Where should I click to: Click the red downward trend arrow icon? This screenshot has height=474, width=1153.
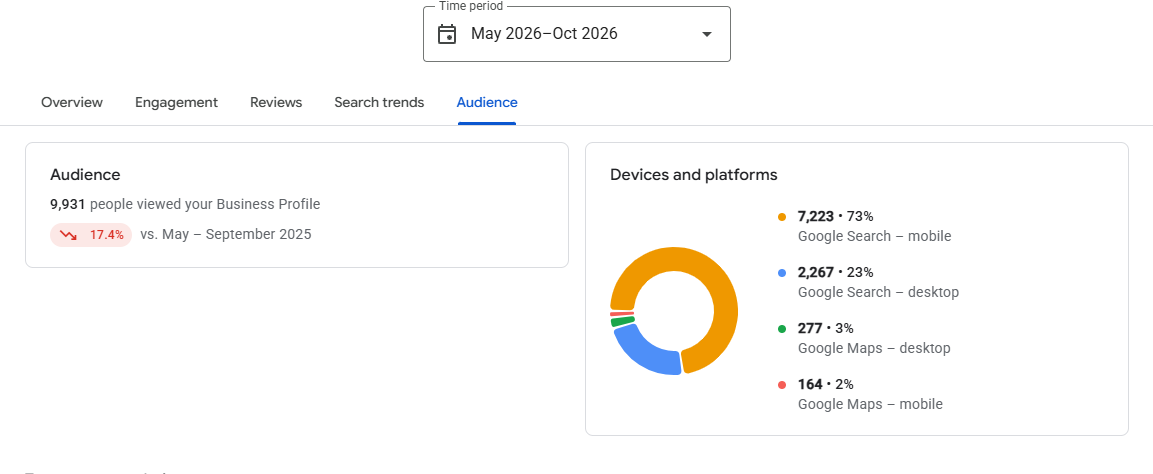click(68, 235)
